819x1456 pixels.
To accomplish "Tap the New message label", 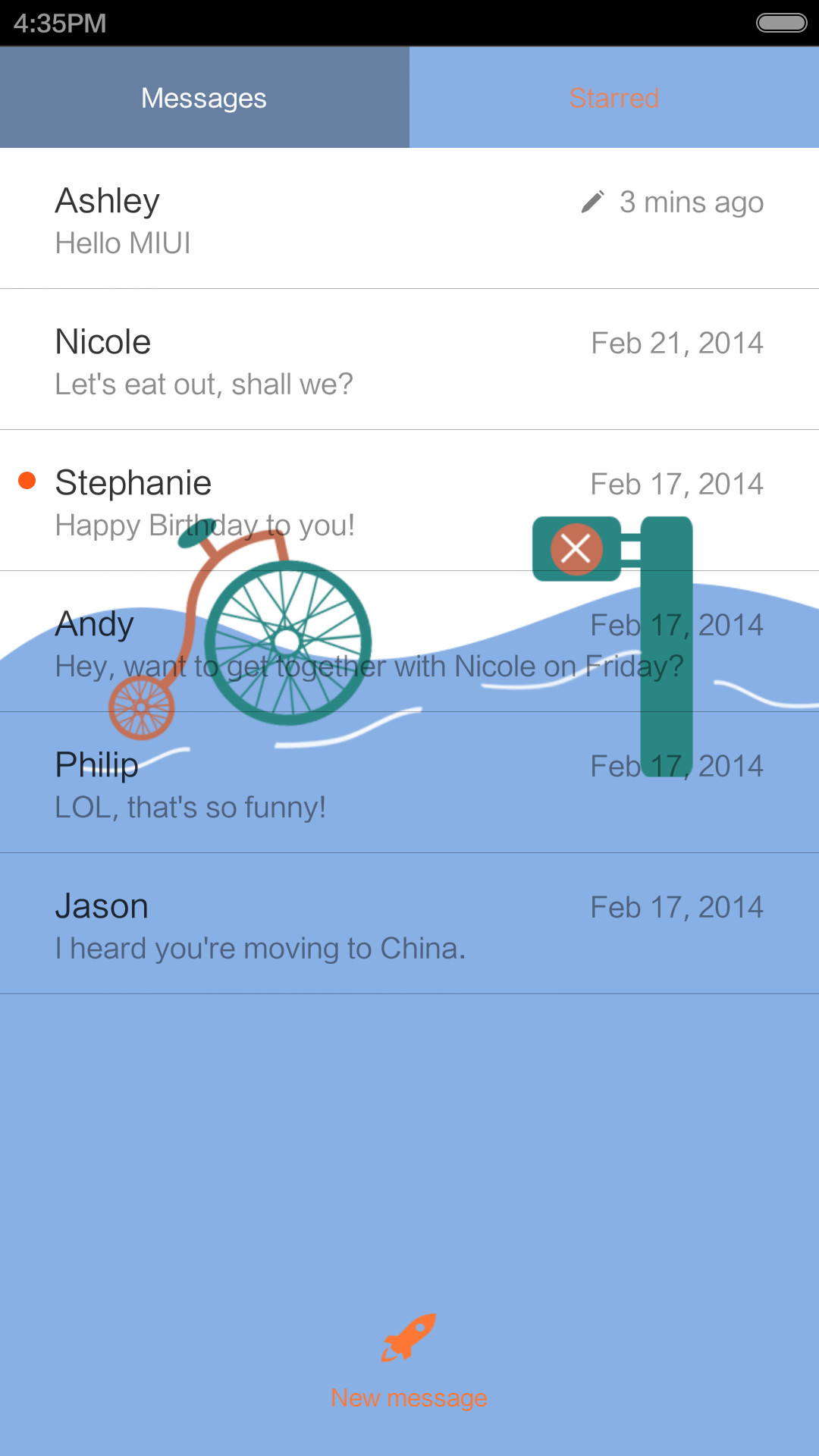I will [409, 1398].
